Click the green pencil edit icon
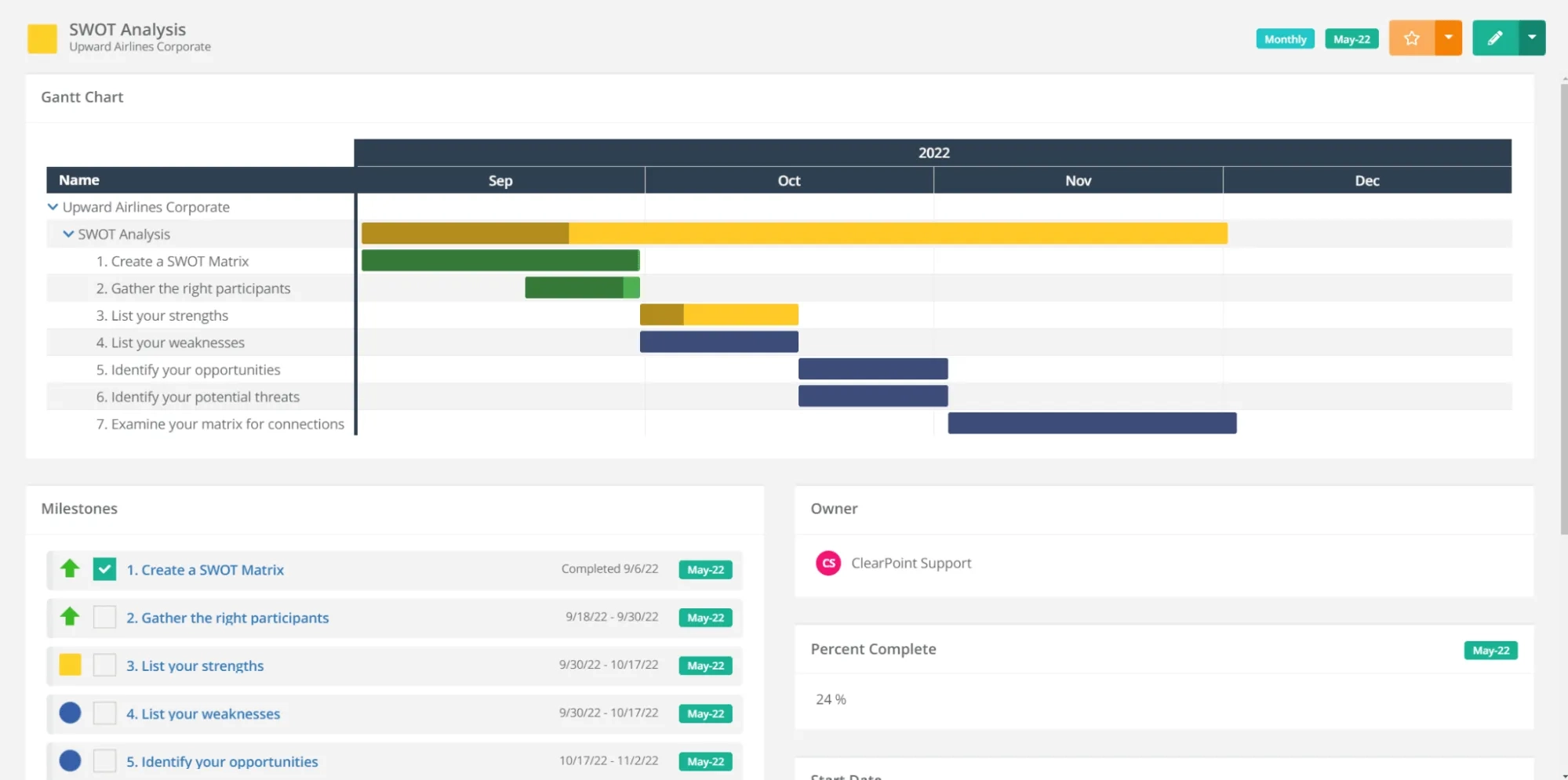The height and width of the screenshot is (780, 1568). 1495,38
